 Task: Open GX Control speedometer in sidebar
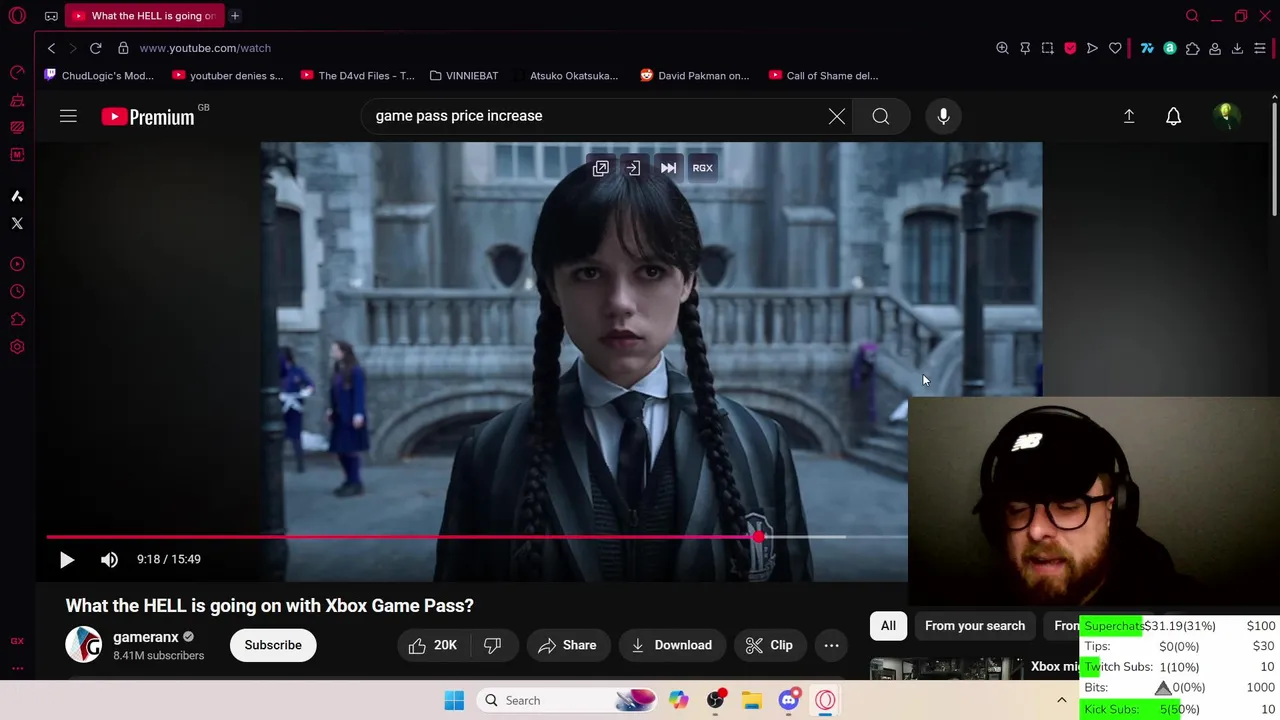(17, 73)
